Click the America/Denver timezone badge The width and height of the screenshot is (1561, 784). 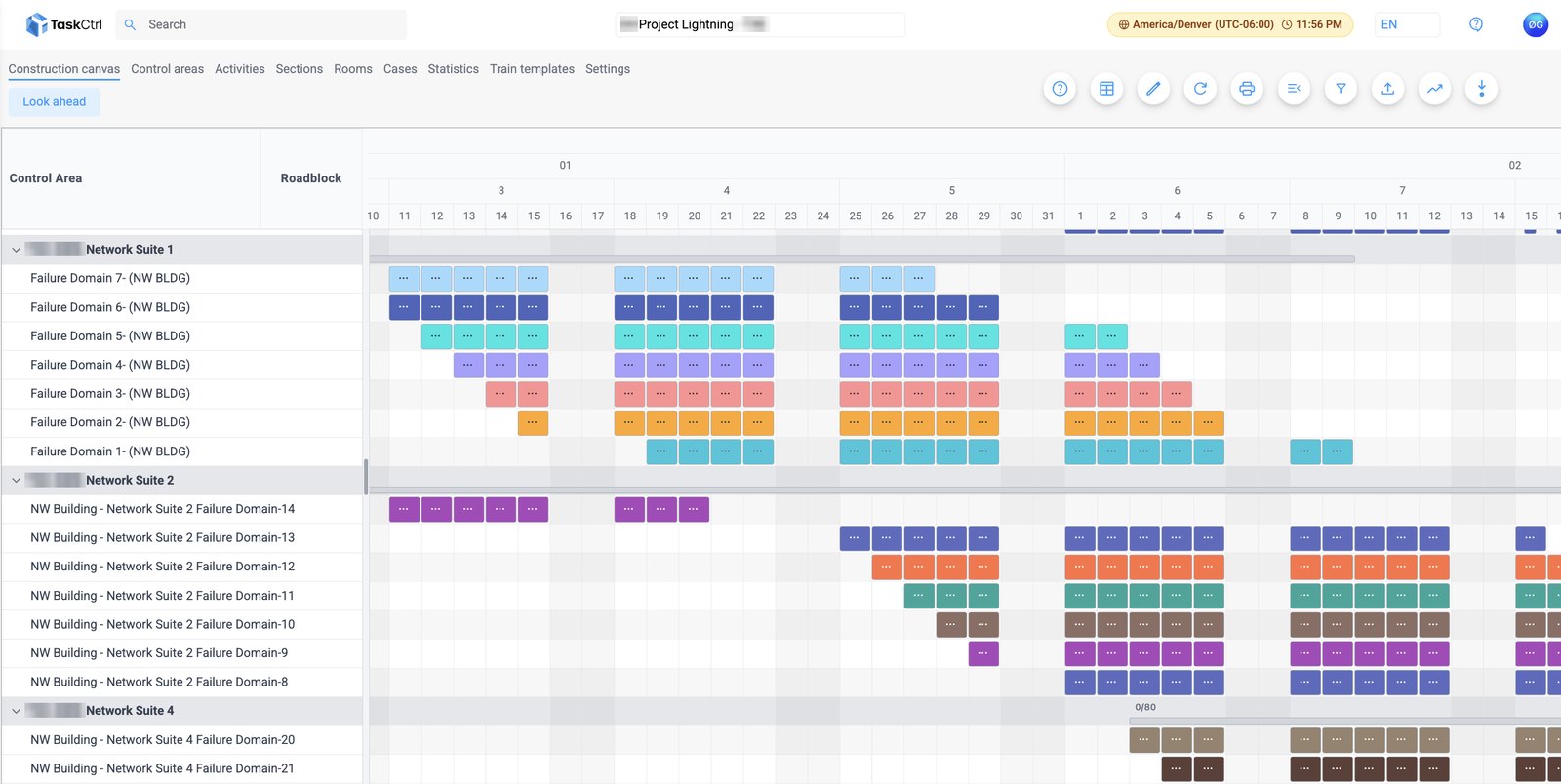[1229, 24]
